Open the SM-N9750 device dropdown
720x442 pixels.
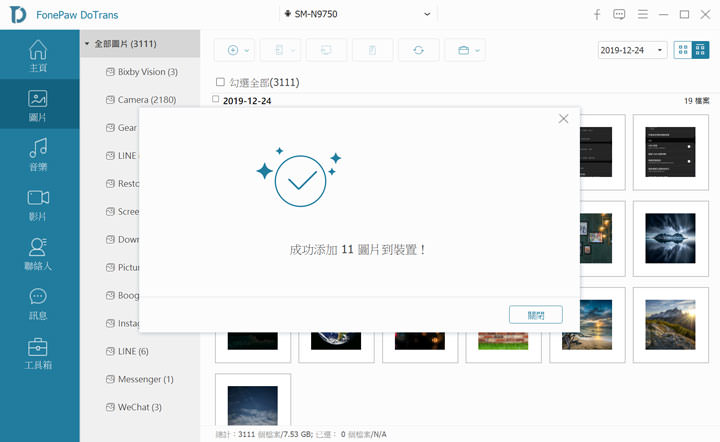[358, 14]
